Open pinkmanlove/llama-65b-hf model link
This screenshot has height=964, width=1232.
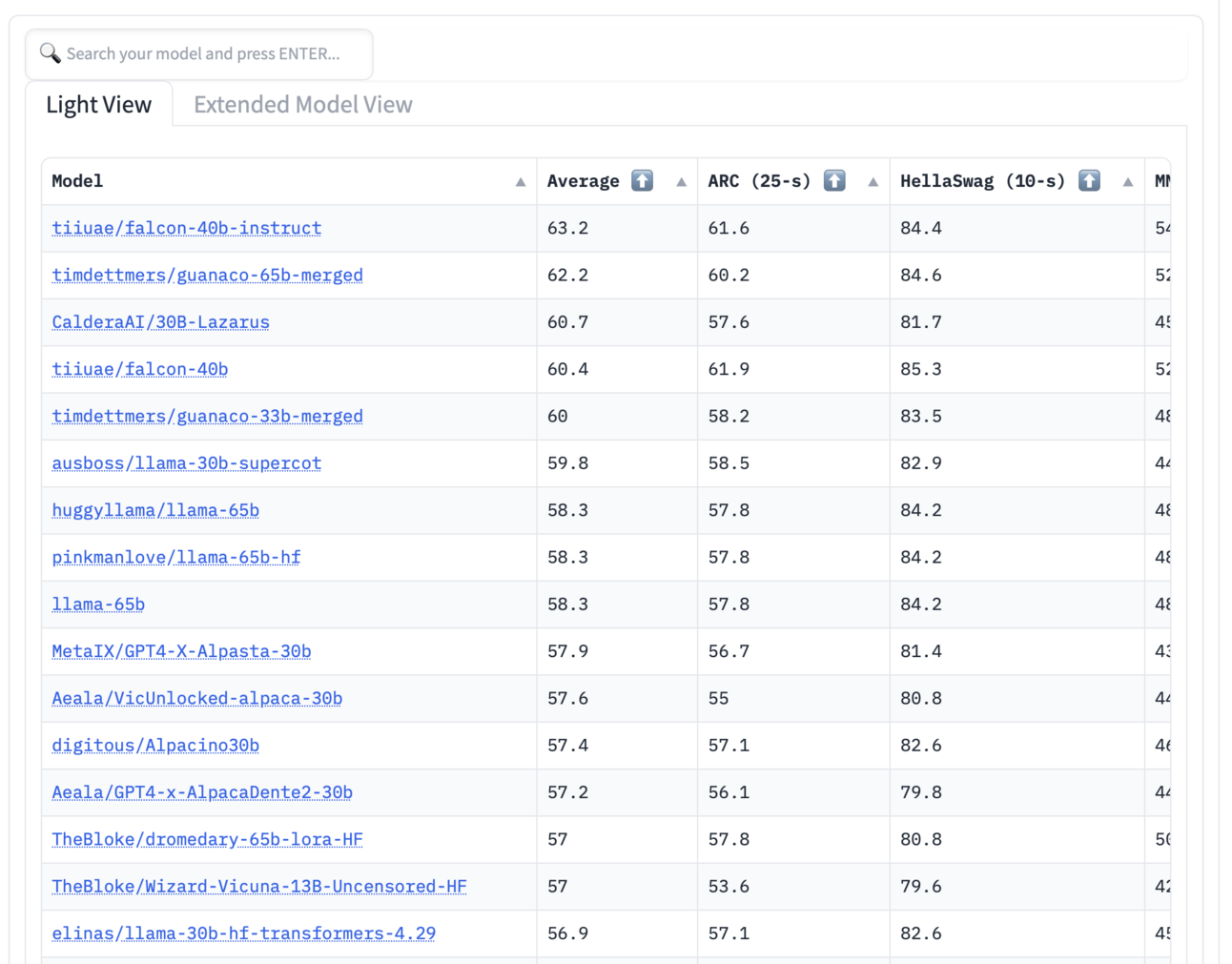[x=176, y=557]
